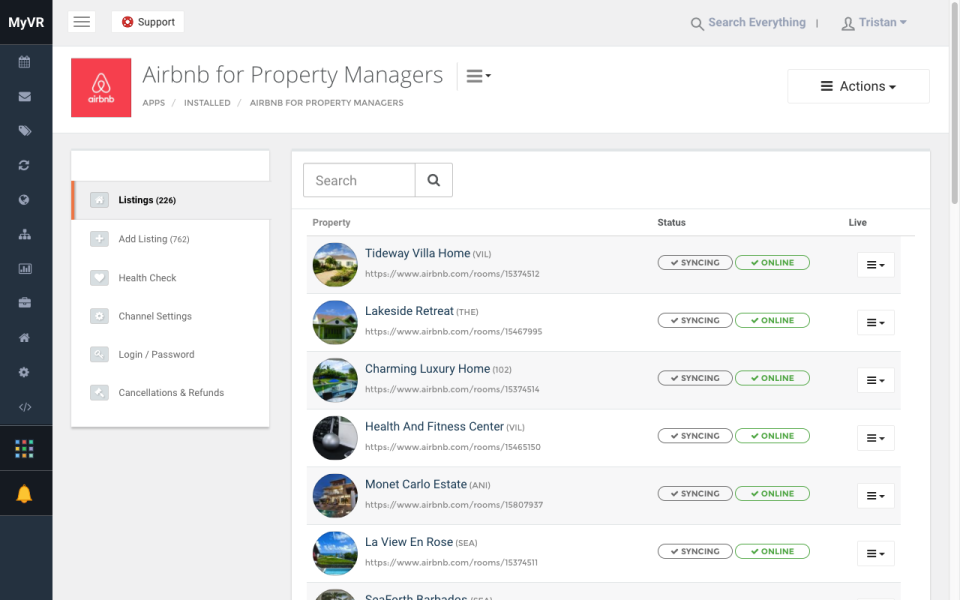Select the settings gear icon in the sidebar
The width and height of the screenshot is (960, 600).
(x=26, y=371)
